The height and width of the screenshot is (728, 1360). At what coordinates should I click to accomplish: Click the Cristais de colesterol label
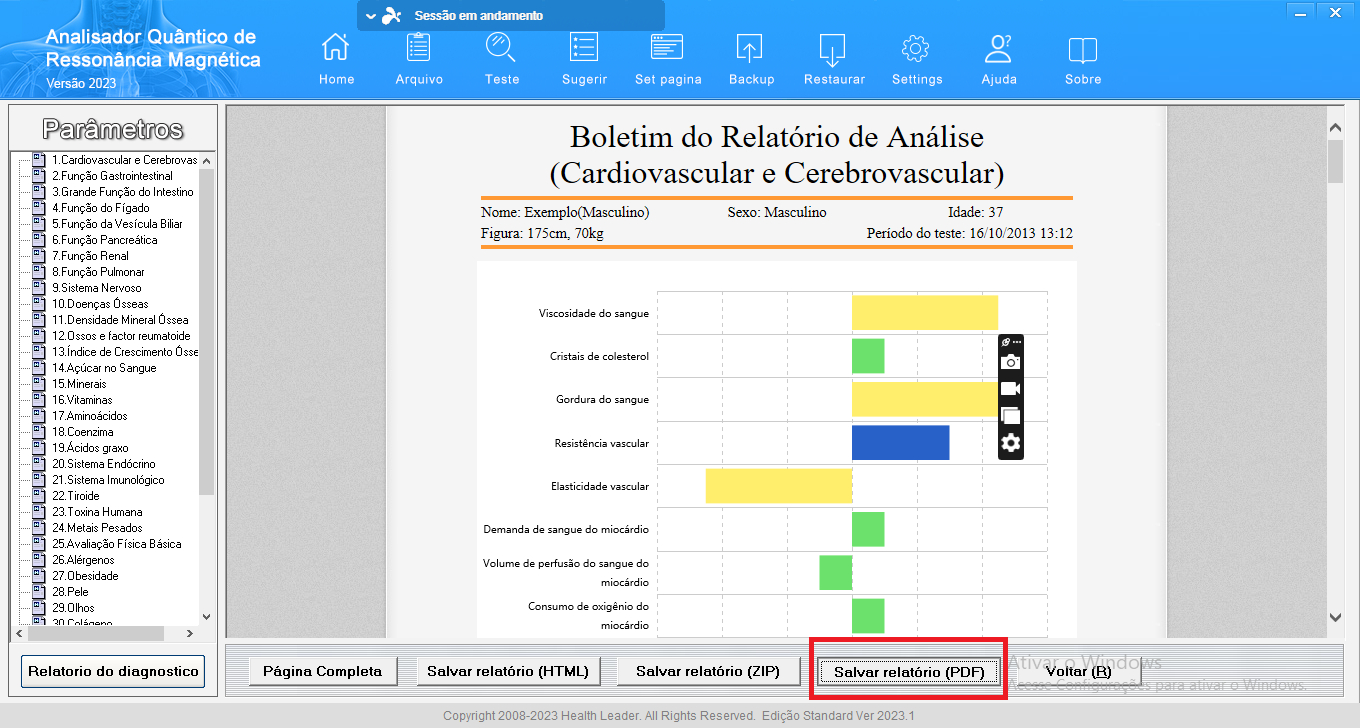tap(599, 356)
